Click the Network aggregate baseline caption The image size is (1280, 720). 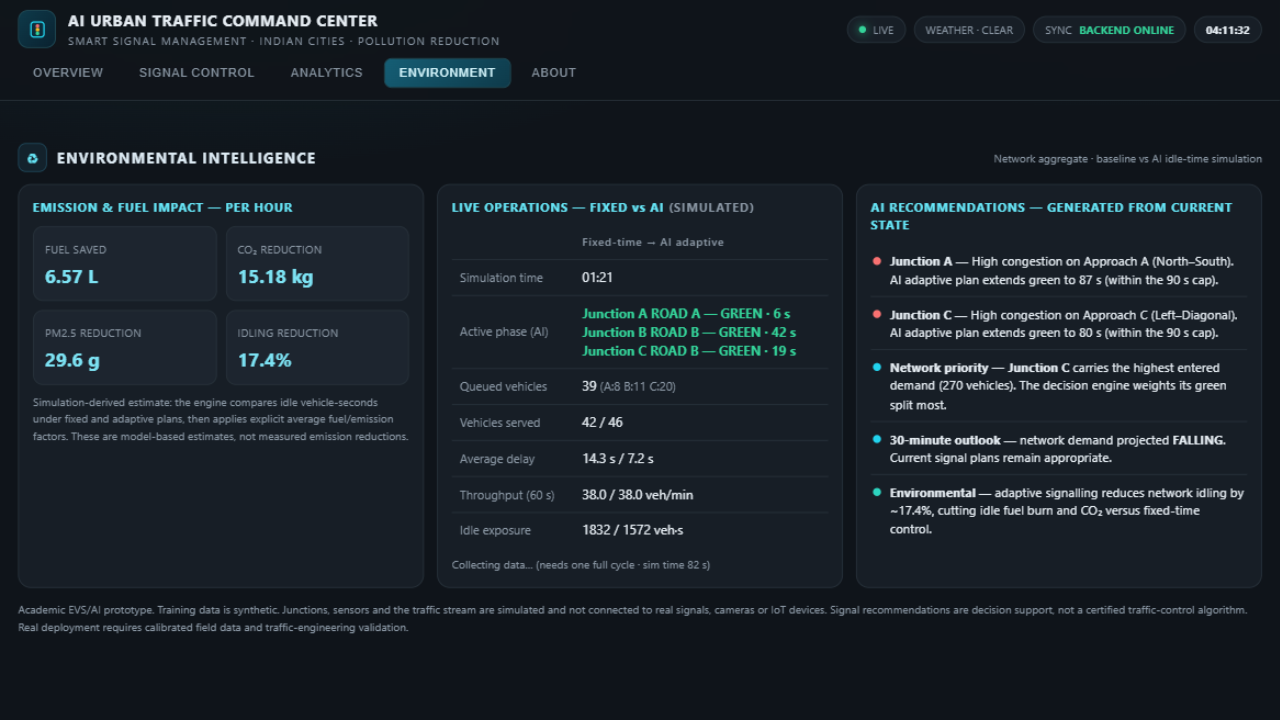(1128, 159)
